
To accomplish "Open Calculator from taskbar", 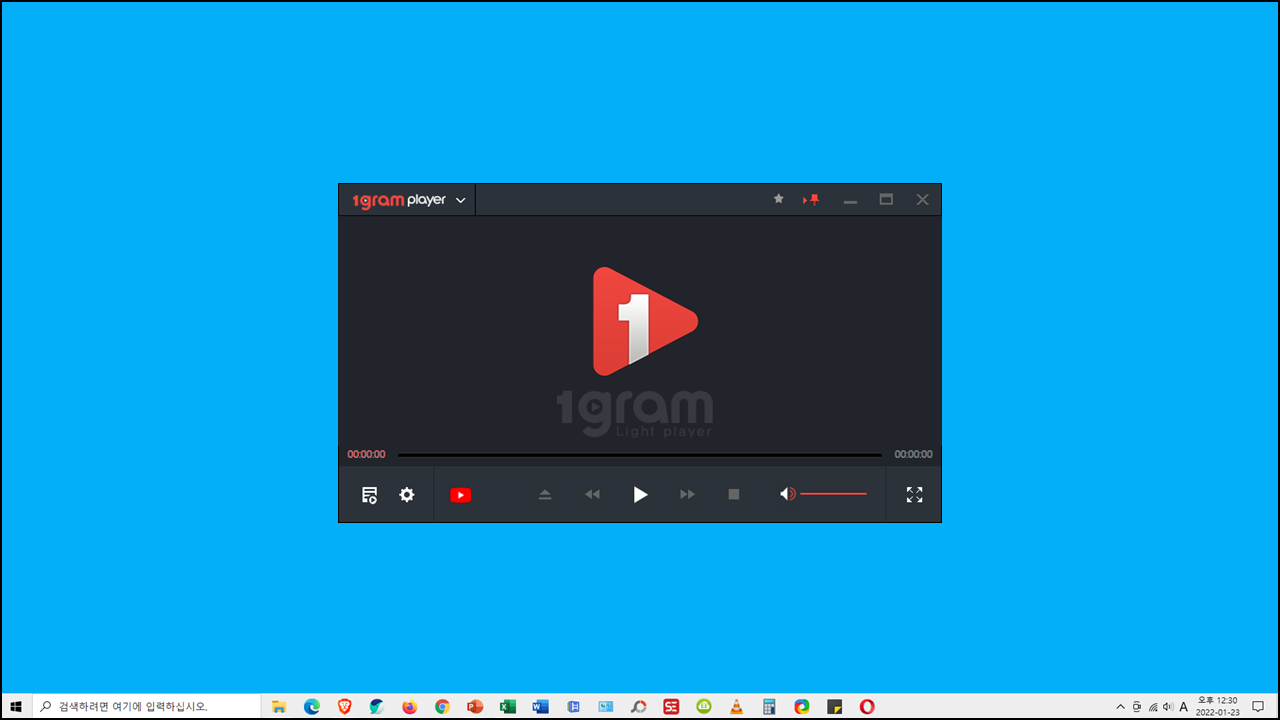I will 769,706.
